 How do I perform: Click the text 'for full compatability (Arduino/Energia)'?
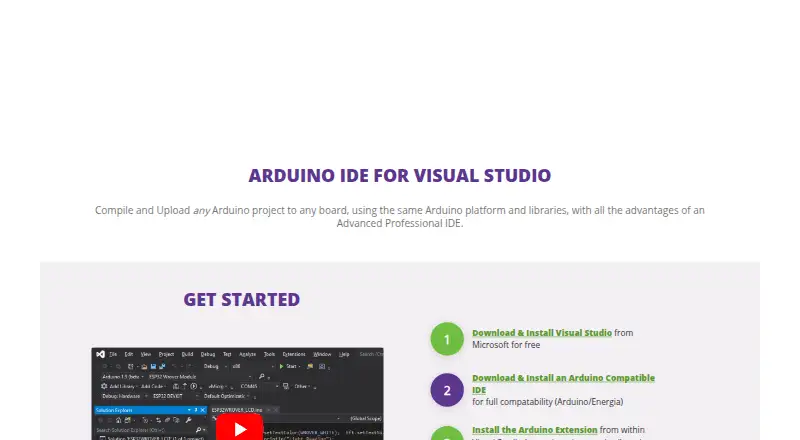[x=547, y=402]
